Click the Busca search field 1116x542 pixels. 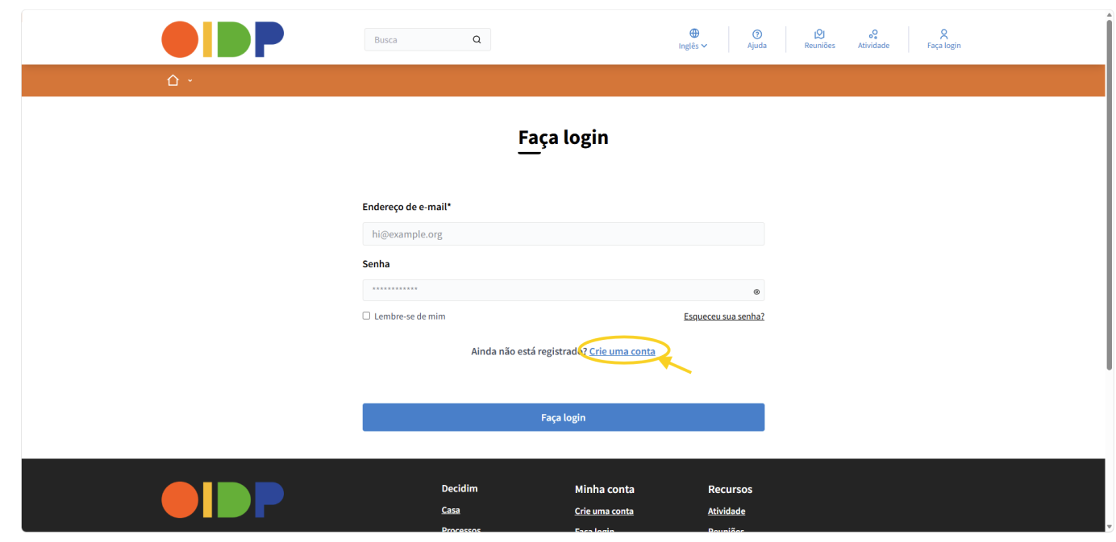pyautogui.click(x=427, y=40)
